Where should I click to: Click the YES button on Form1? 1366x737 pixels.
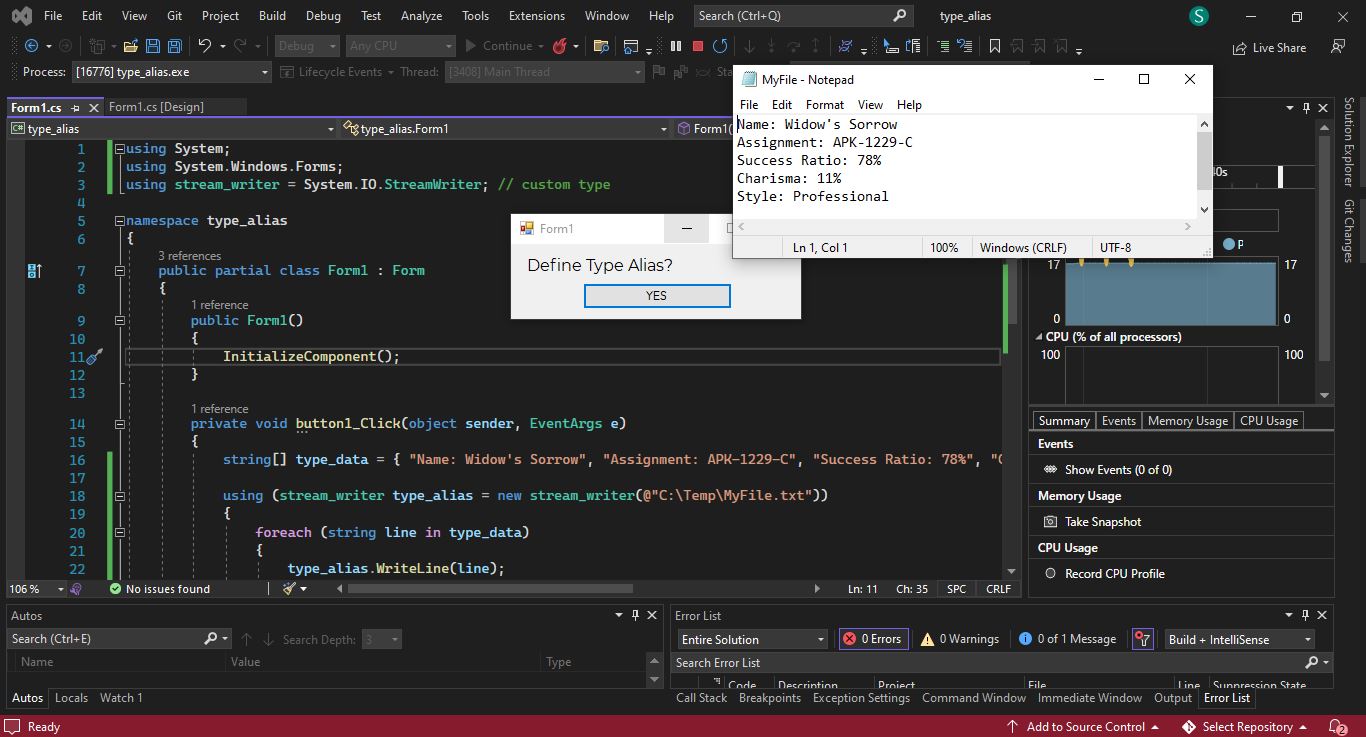(x=657, y=296)
